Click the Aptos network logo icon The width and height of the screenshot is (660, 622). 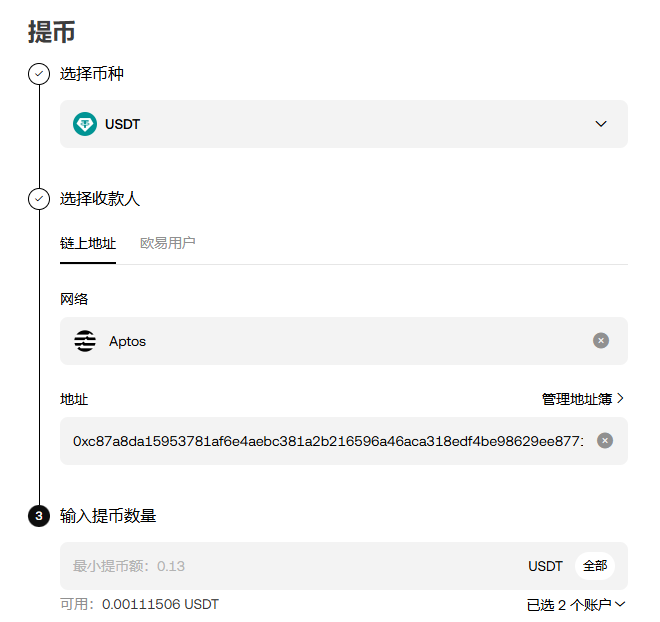[x=86, y=341]
